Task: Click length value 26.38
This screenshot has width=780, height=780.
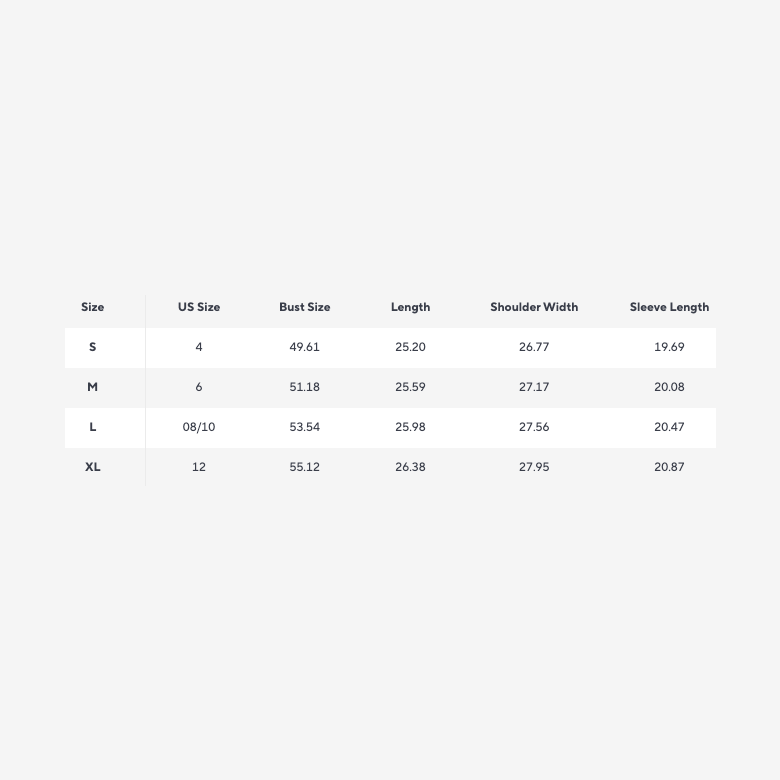Action: pyautogui.click(x=410, y=467)
